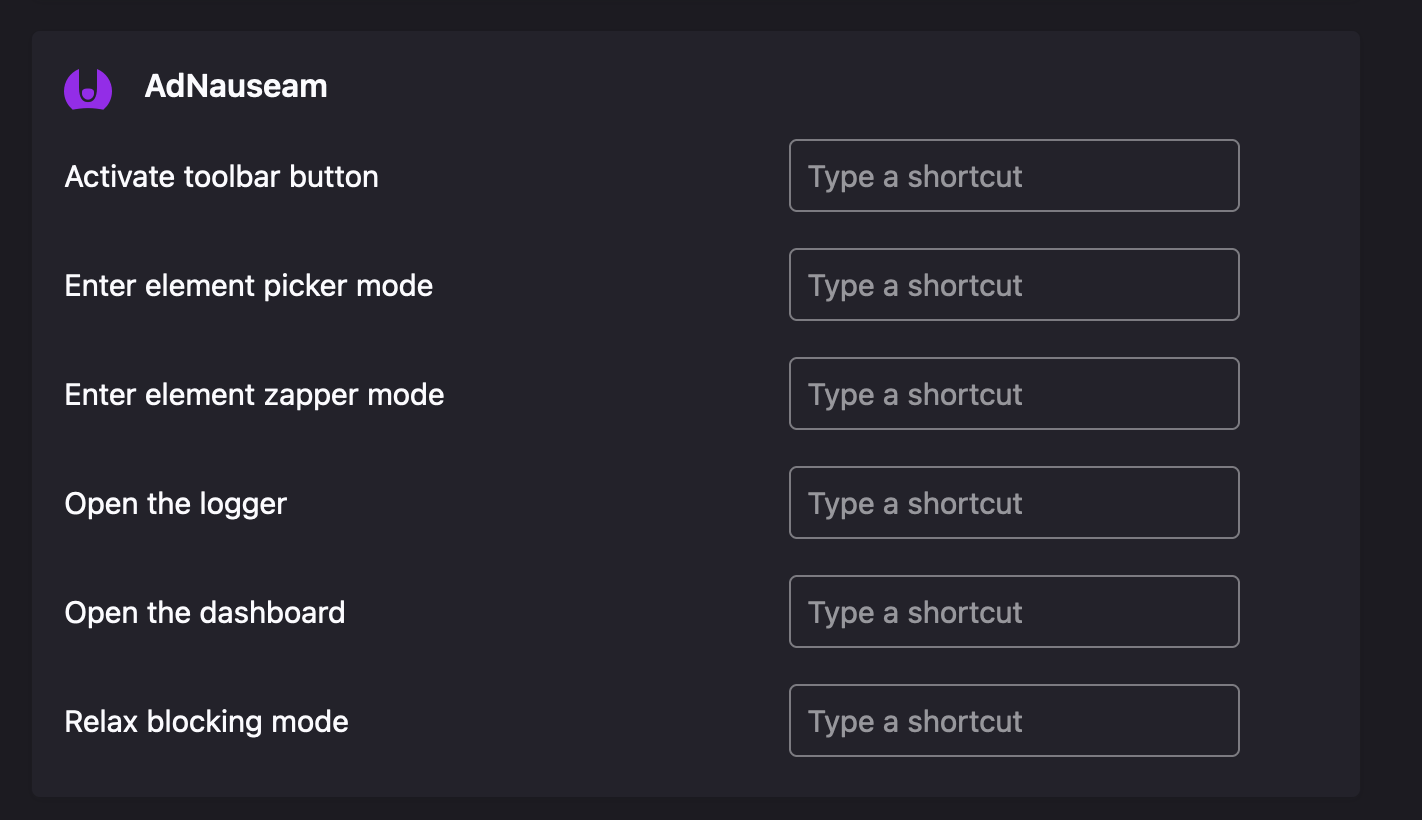The width and height of the screenshot is (1422, 820).
Task: Focus the shortcut input for element zapper mode
Action: pyautogui.click(x=1013, y=393)
